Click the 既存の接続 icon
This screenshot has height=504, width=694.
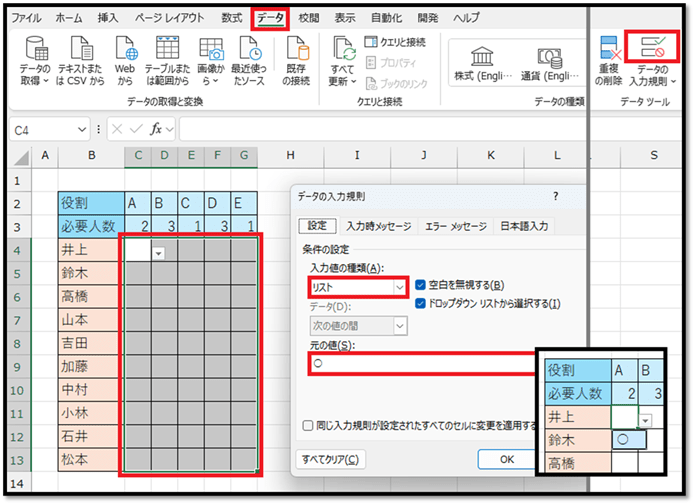(296, 48)
